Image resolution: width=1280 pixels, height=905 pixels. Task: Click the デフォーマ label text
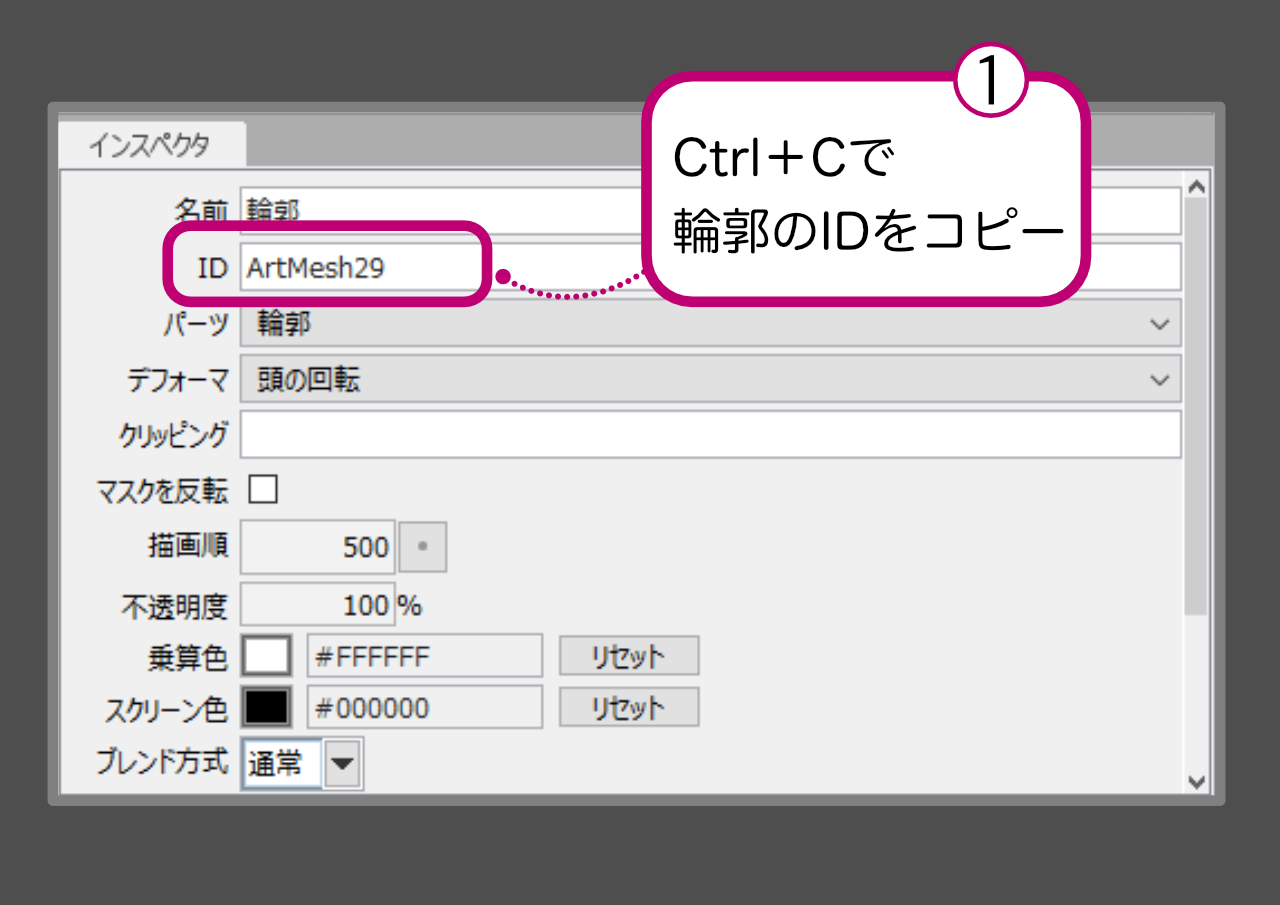tap(178, 381)
